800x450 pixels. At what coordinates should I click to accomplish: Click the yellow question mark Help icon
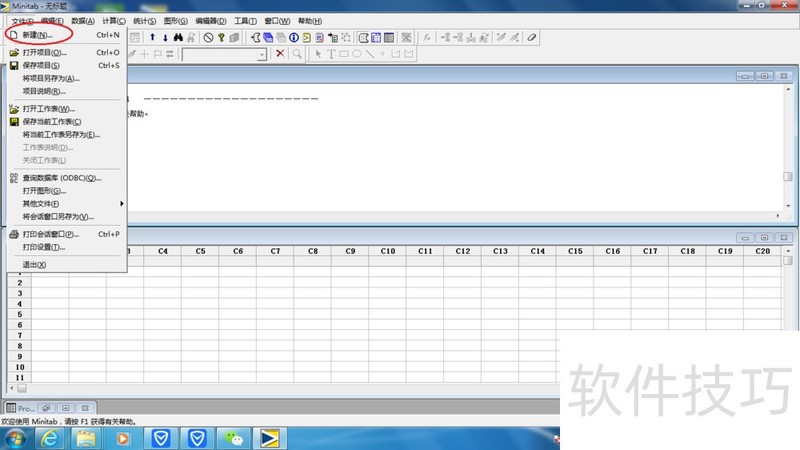(x=221, y=37)
